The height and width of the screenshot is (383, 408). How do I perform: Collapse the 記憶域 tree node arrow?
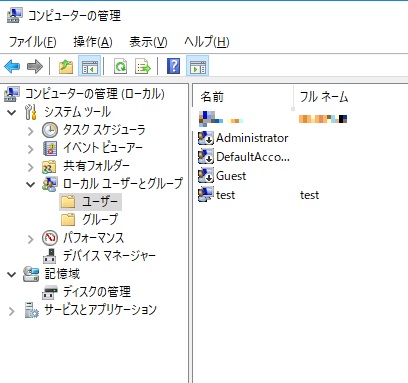[x=12, y=275]
